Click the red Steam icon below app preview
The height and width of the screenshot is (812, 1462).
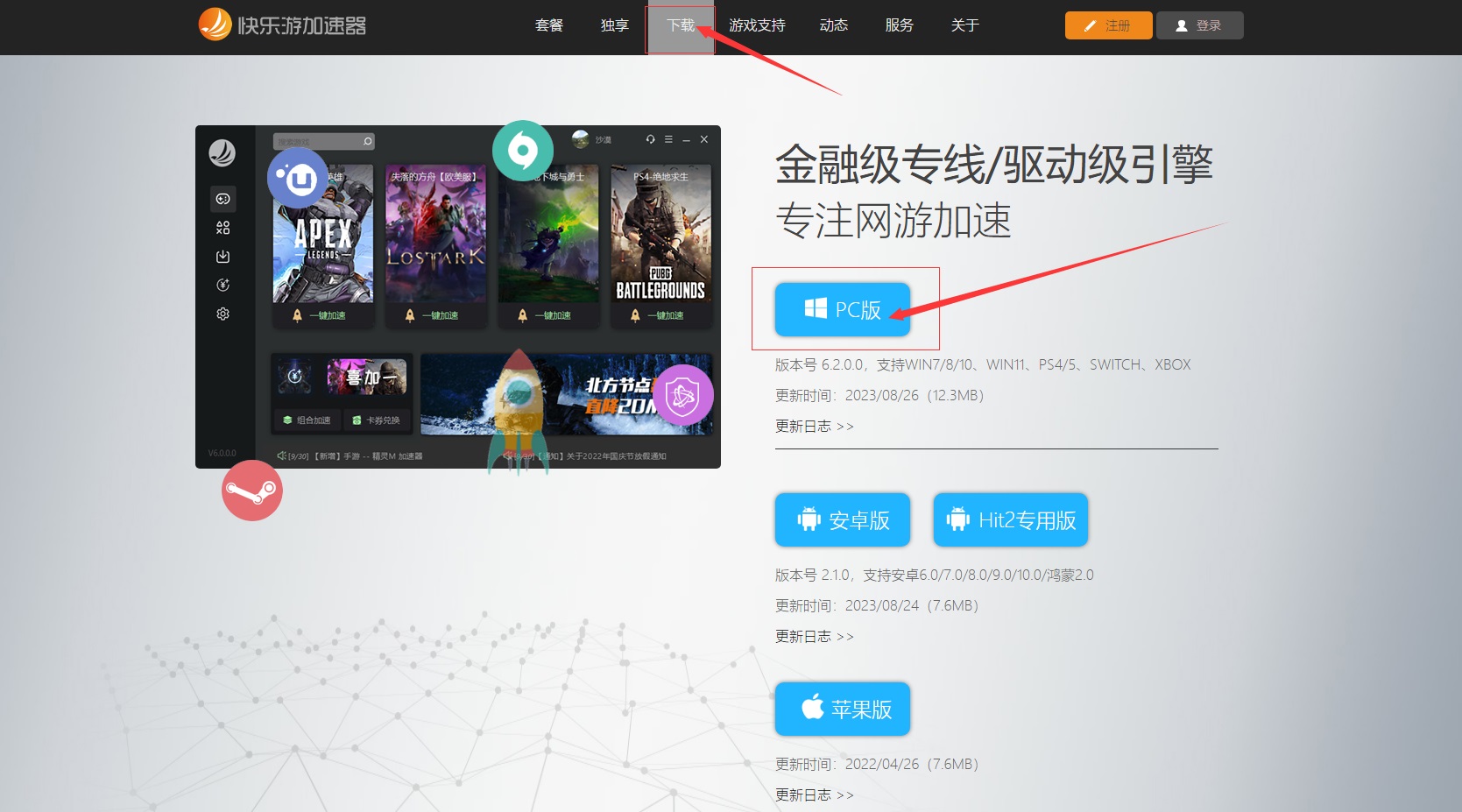[252, 491]
